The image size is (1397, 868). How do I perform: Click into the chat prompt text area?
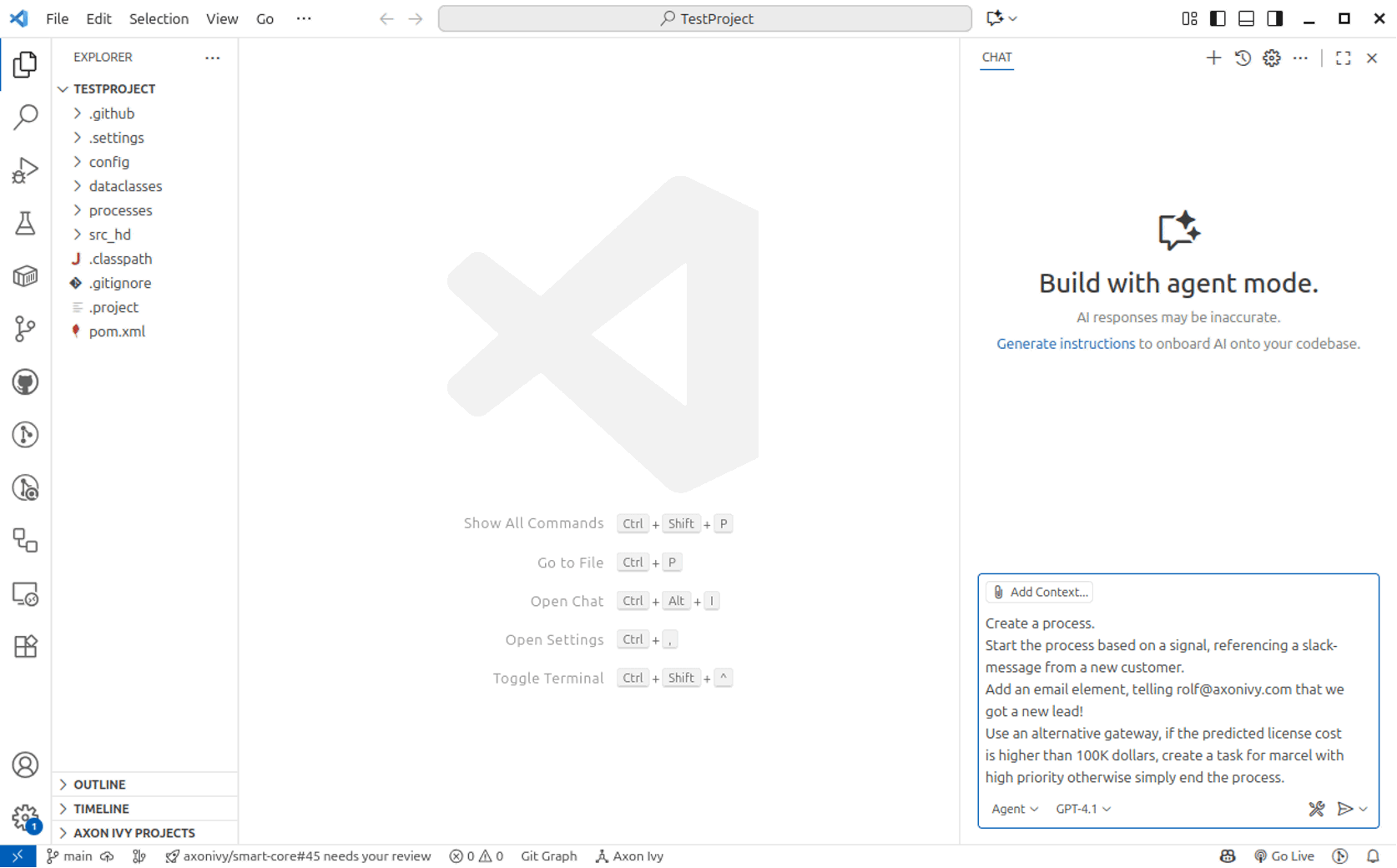pos(1178,700)
